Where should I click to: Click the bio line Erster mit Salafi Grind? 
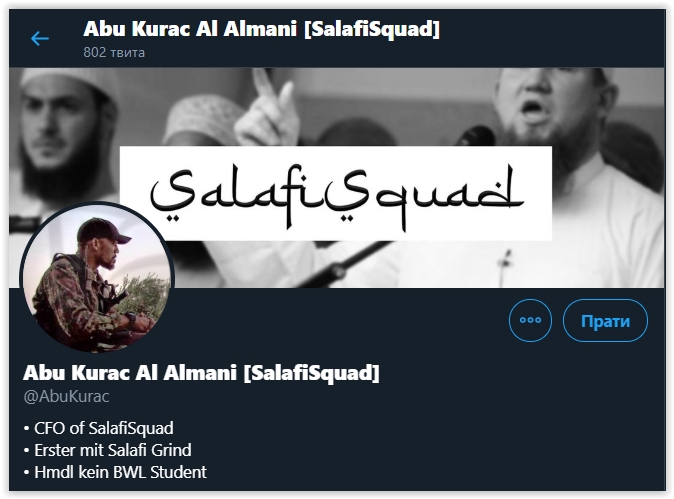(107, 450)
